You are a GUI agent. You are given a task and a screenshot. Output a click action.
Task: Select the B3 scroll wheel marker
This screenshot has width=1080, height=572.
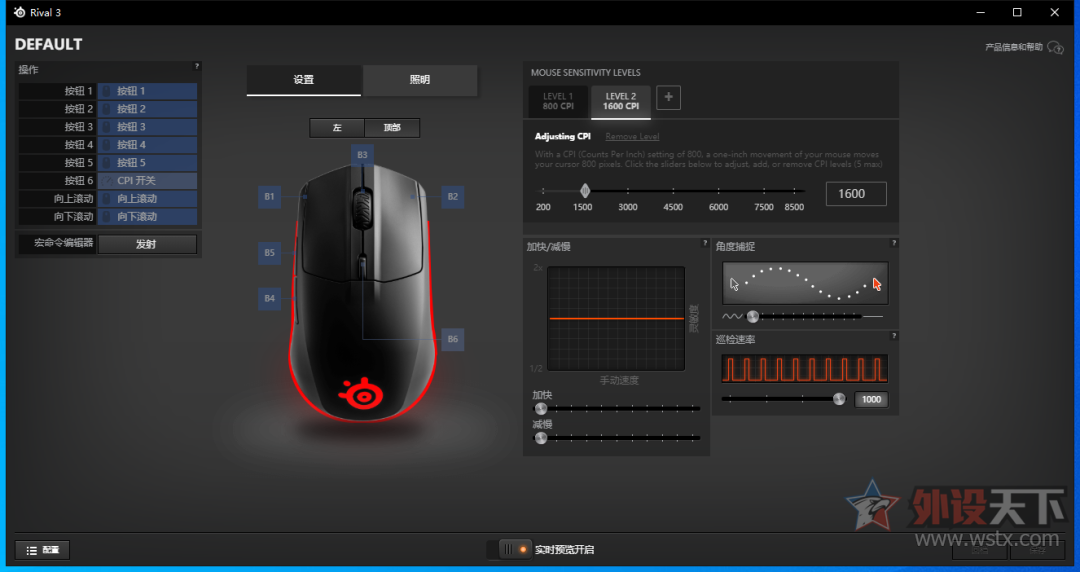[x=362, y=155]
